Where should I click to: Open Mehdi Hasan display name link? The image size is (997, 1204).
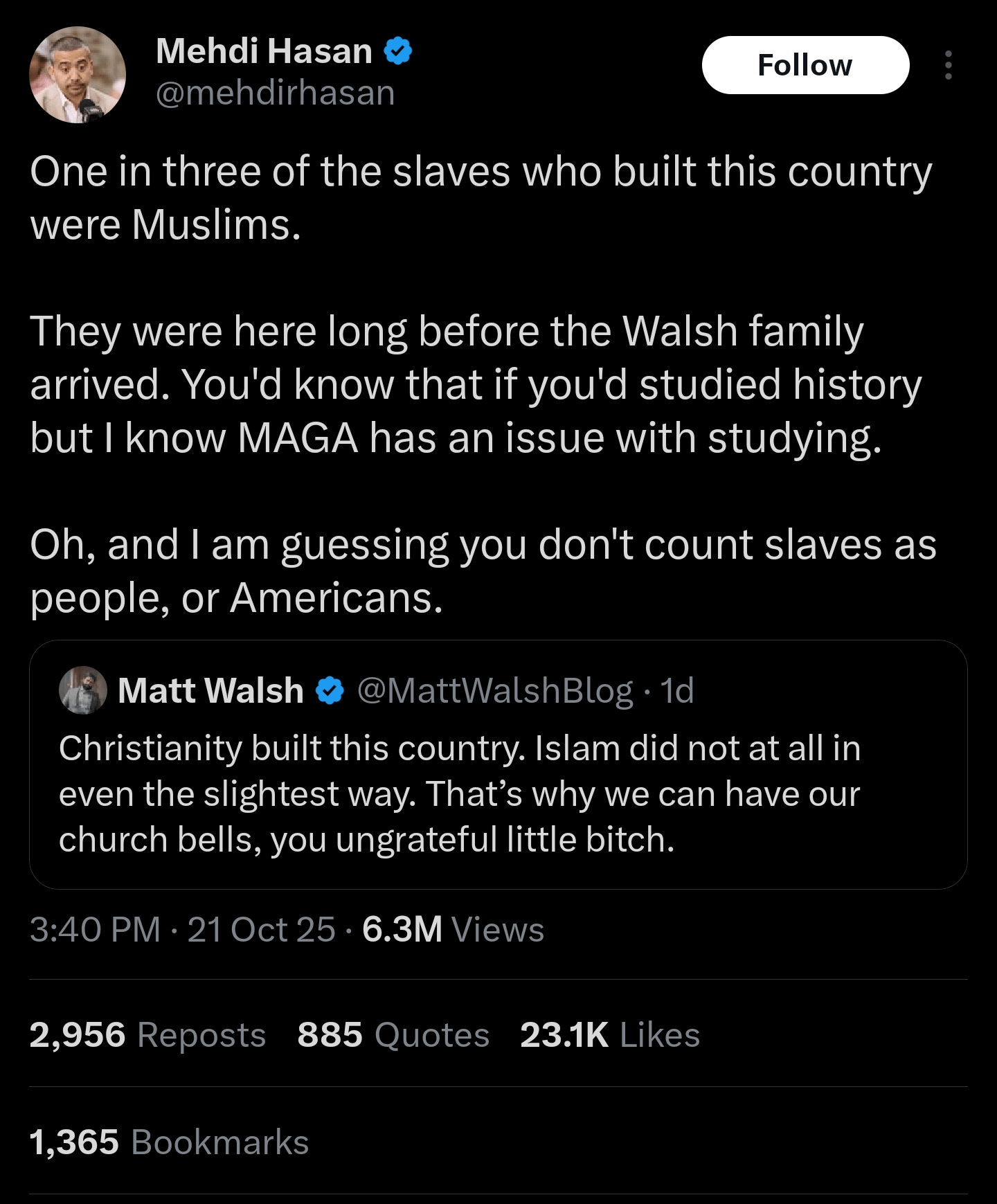(x=264, y=51)
